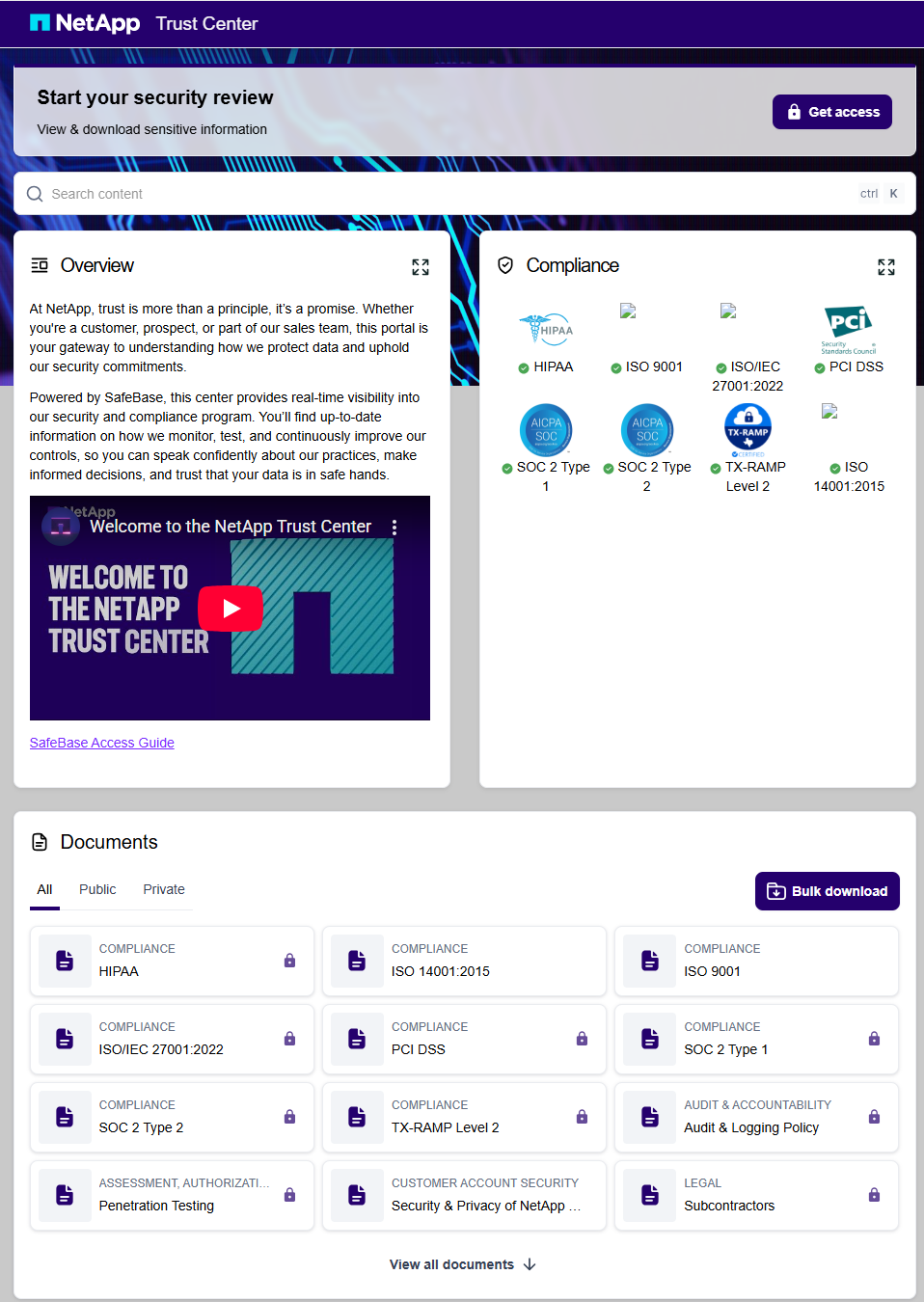Click the Trust Center header title
This screenshot has height=1302, width=924.
[x=206, y=23]
